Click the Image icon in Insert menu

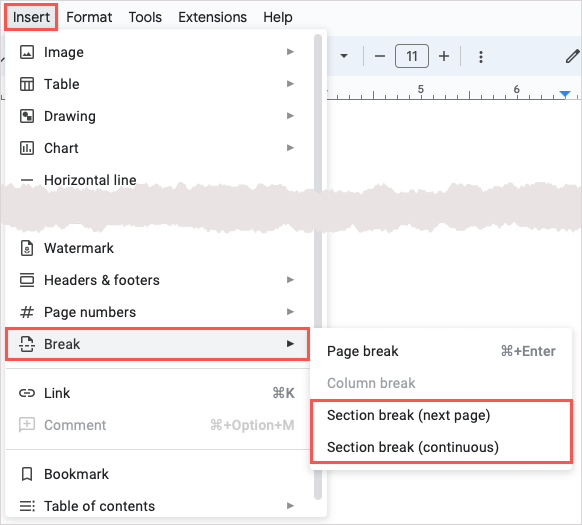[27, 52]
